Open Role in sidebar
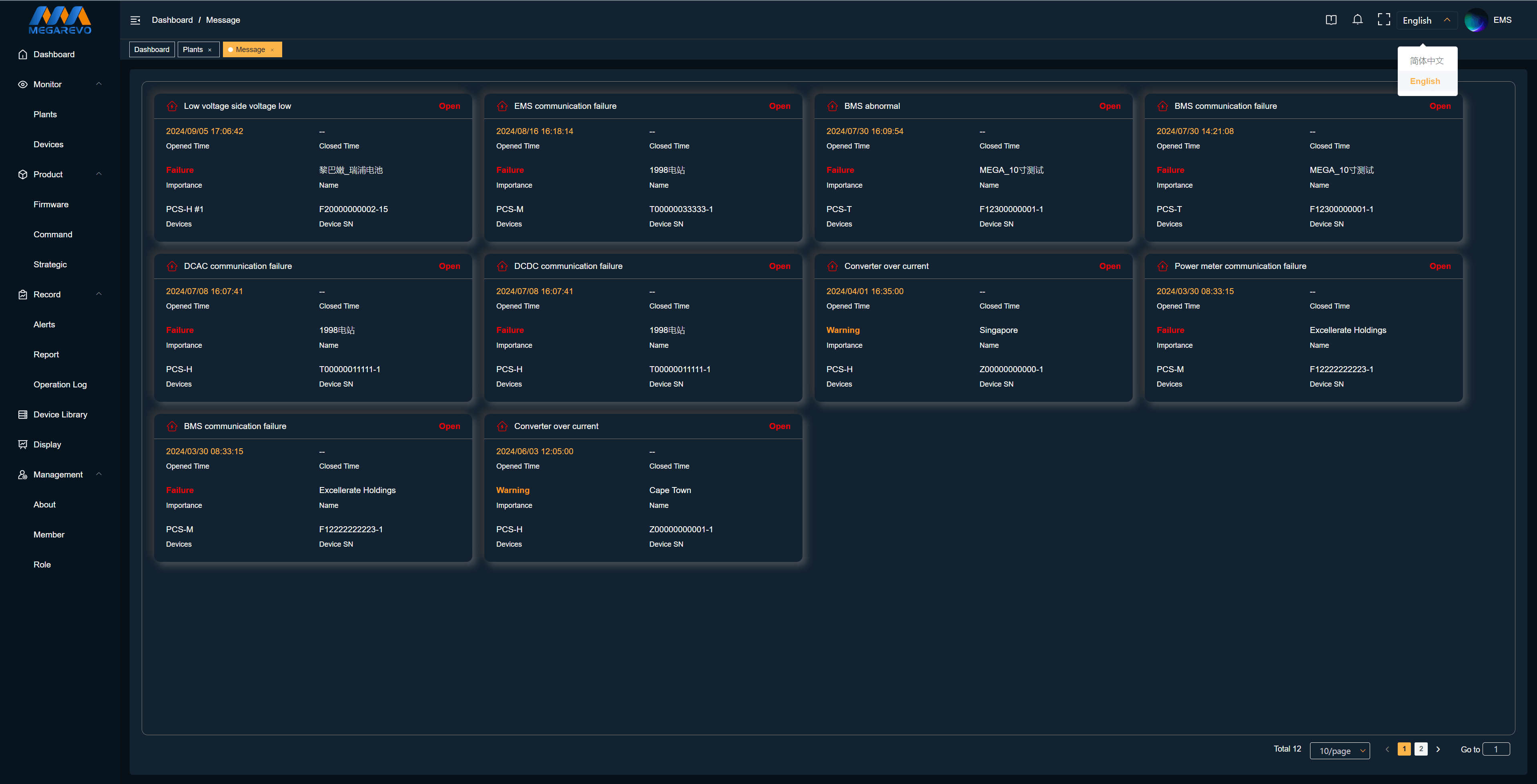 [42, 564]
